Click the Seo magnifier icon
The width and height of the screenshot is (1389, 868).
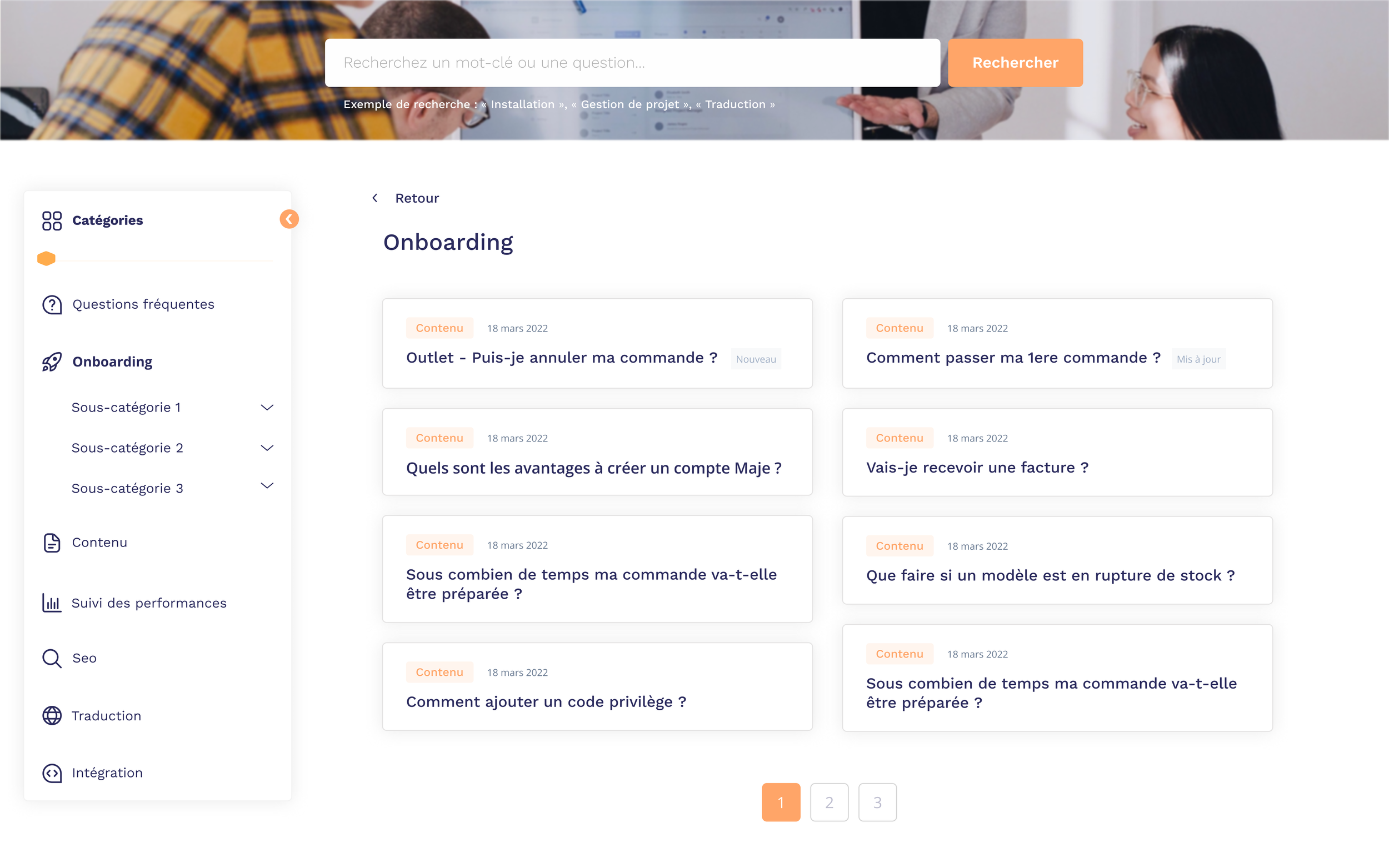[52, 658]
